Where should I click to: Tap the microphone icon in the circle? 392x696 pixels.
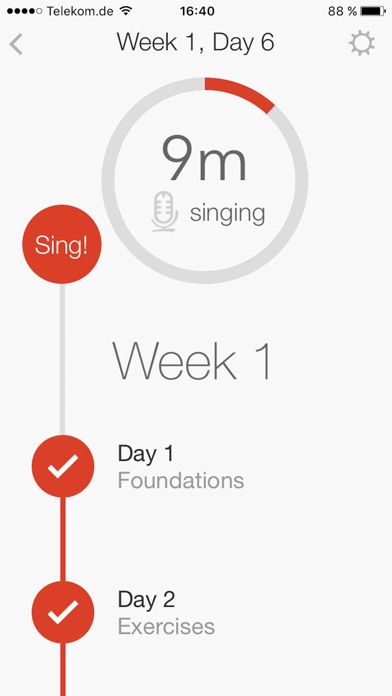(x=165, y=211)
